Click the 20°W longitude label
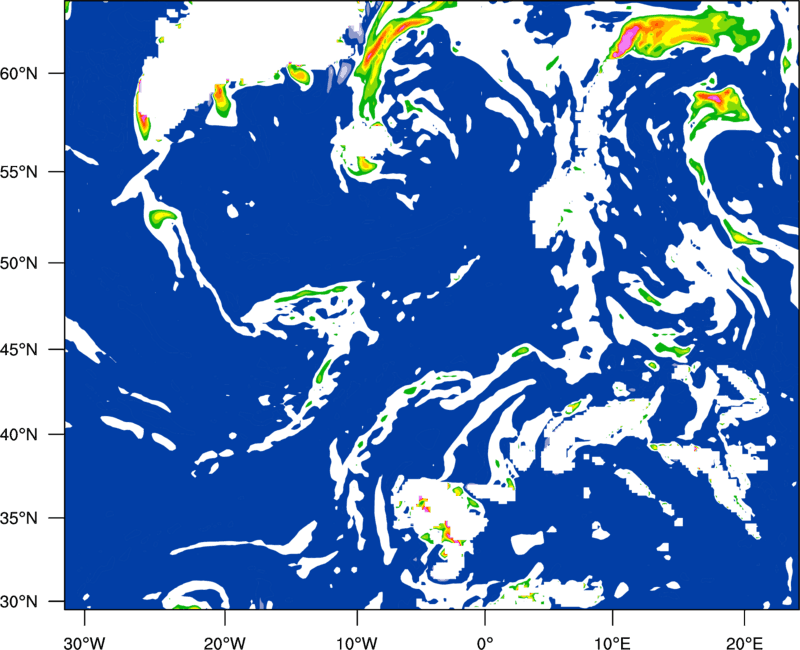800x650 pixels. click(x=224, y=643)
